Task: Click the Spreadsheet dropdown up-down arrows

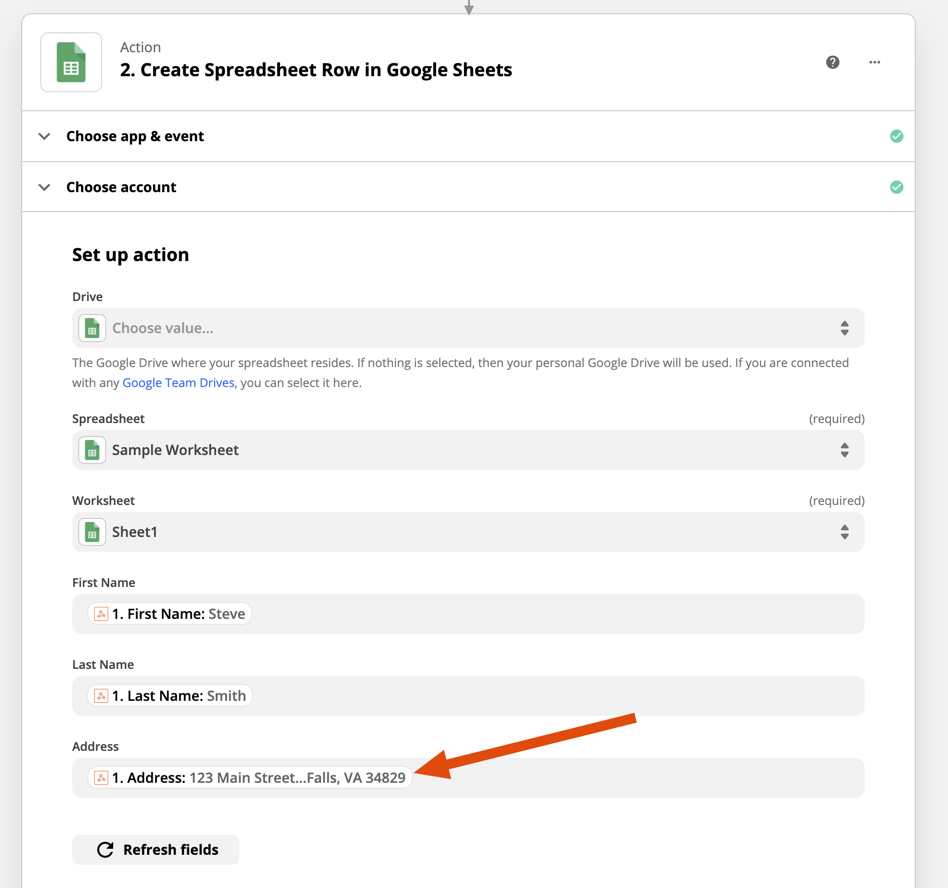Action: tap(845, 450)
